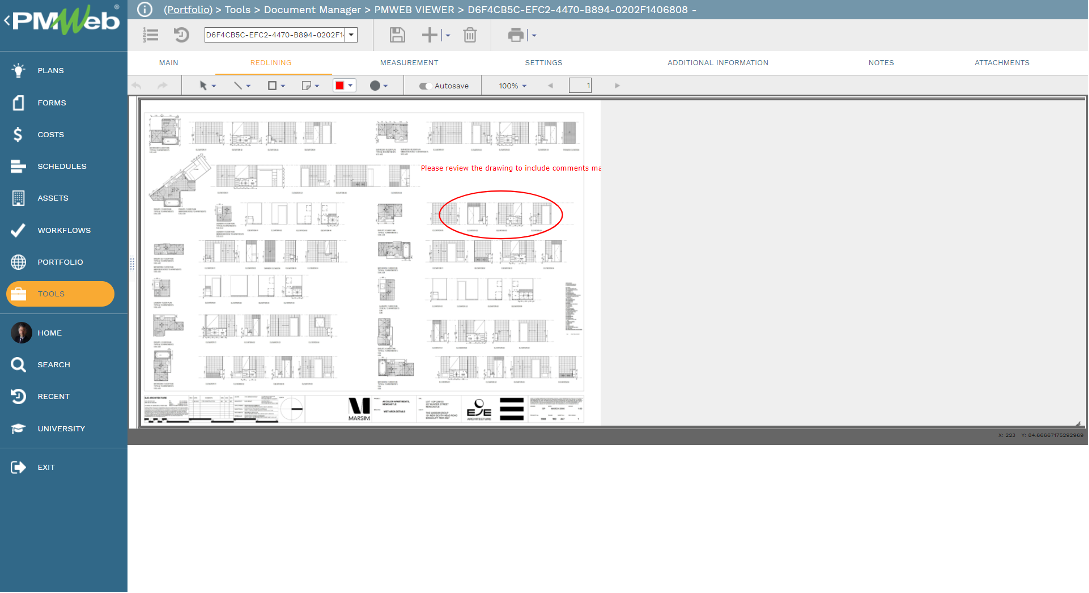Select the sticky note annotation tool
The width and height of the screenshot is (1089, 593).
click(x=306, y=85)
